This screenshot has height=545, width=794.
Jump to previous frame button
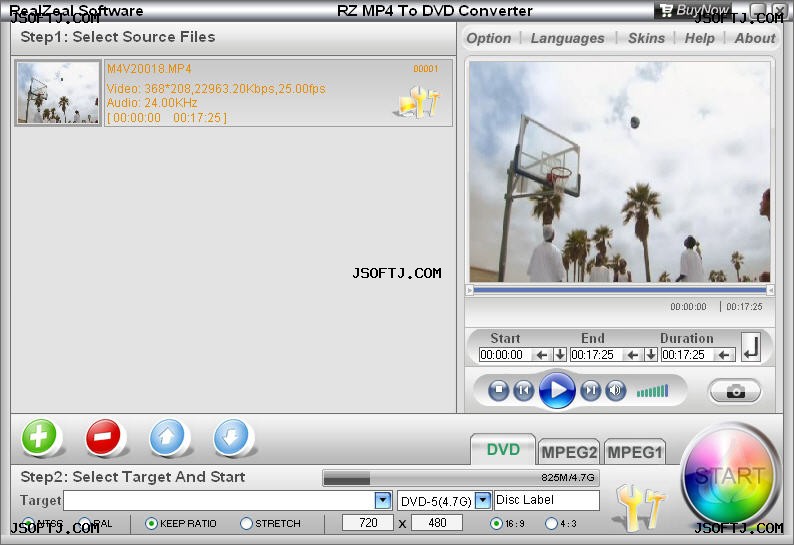(x=524, y=391)
